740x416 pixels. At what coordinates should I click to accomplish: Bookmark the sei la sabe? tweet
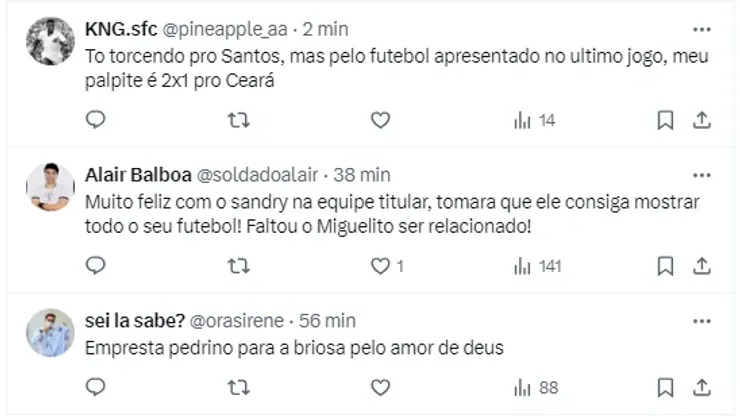[x=665, y=387]
